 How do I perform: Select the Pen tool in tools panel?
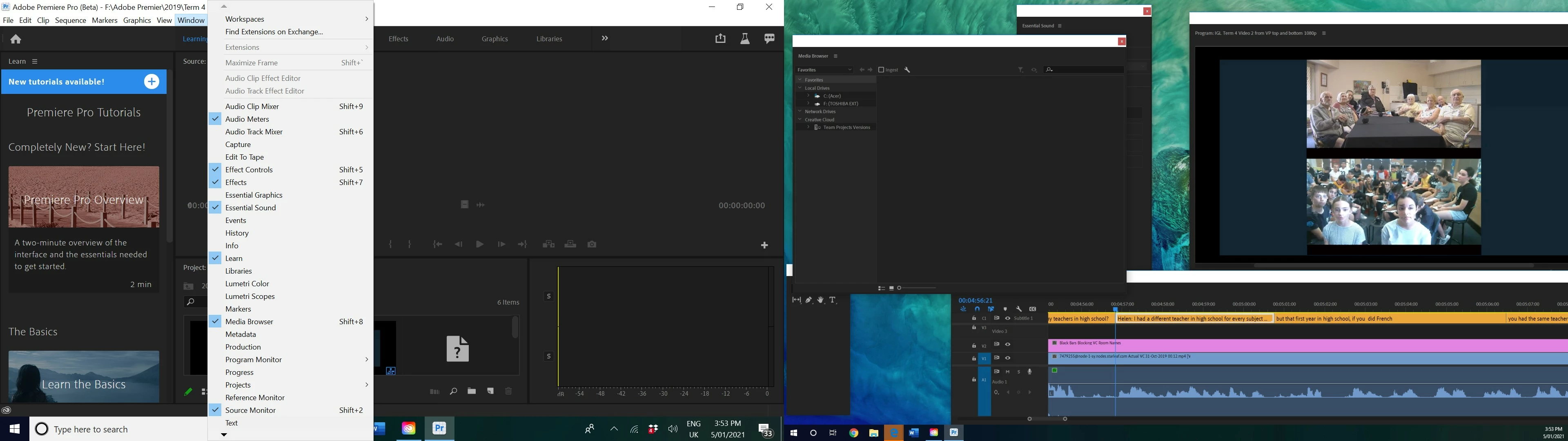point(808,300)
